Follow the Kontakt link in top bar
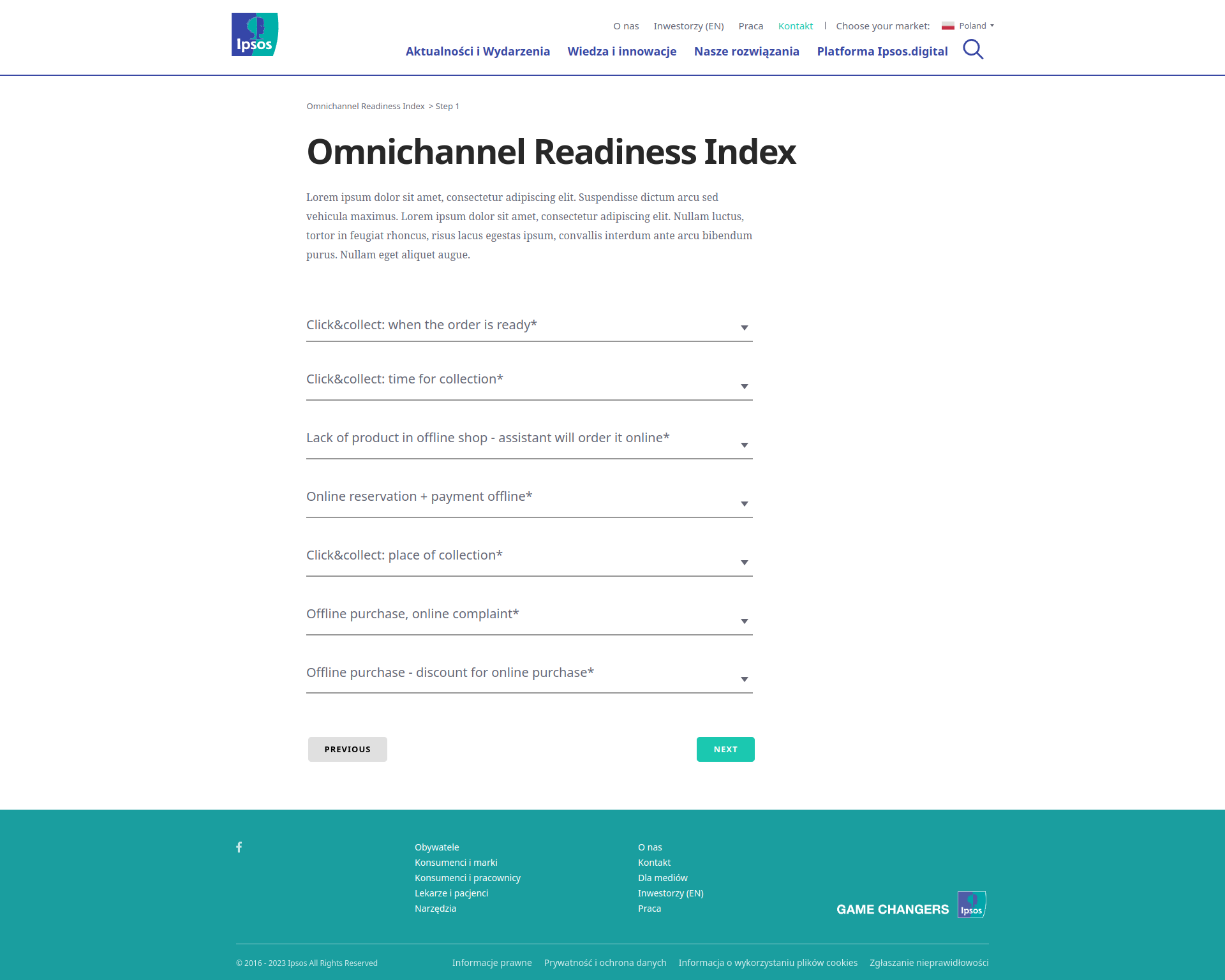The height and width of the screenshot is (980, 1225). click(795, 26)
